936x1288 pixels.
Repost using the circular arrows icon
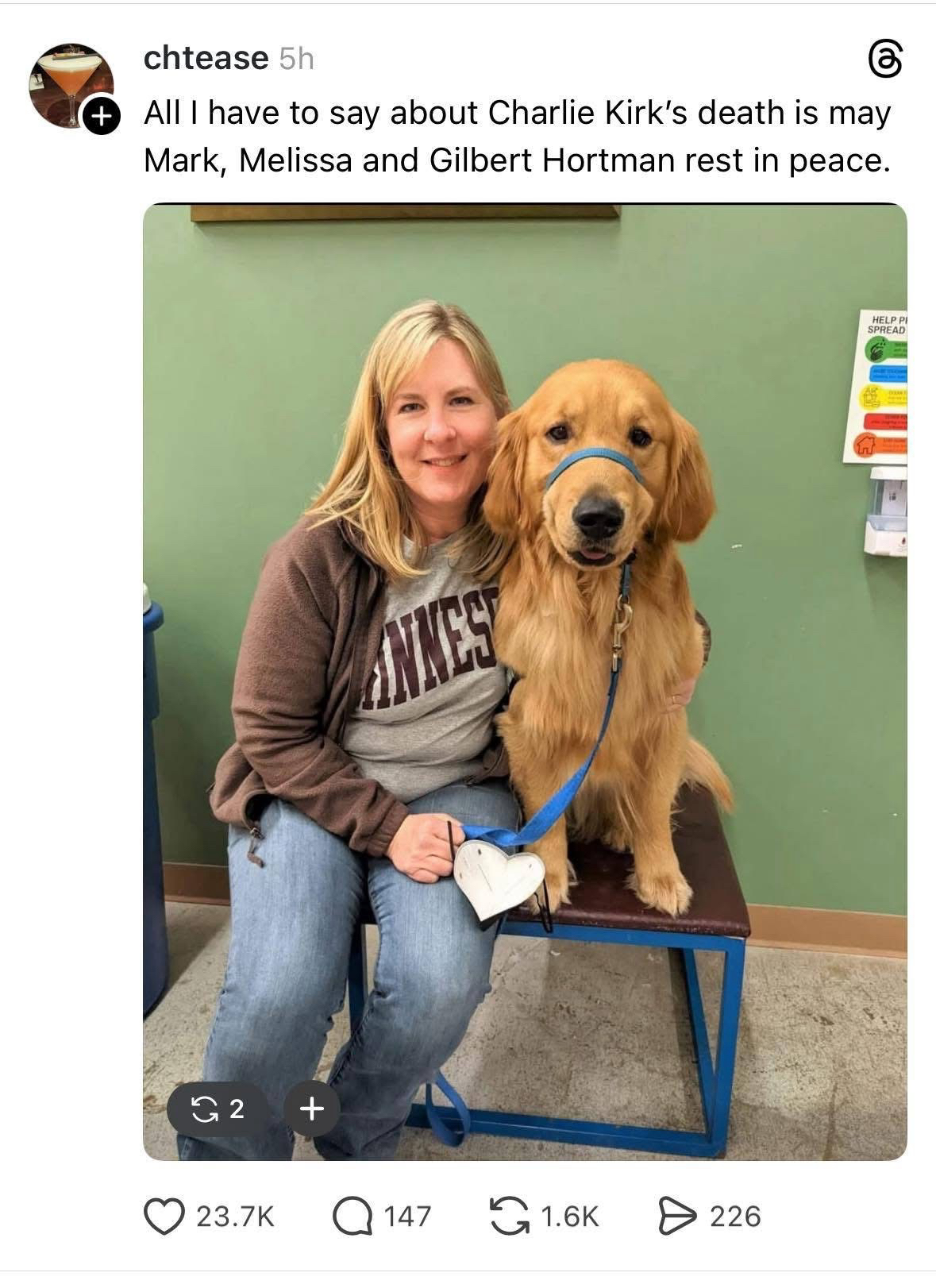point(510,1217)
